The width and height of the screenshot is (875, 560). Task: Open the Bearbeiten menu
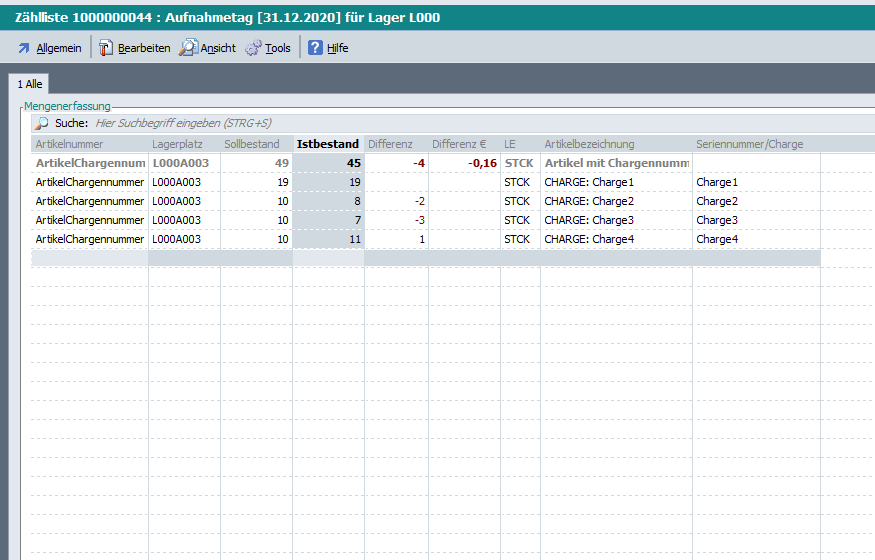point(144,48)
